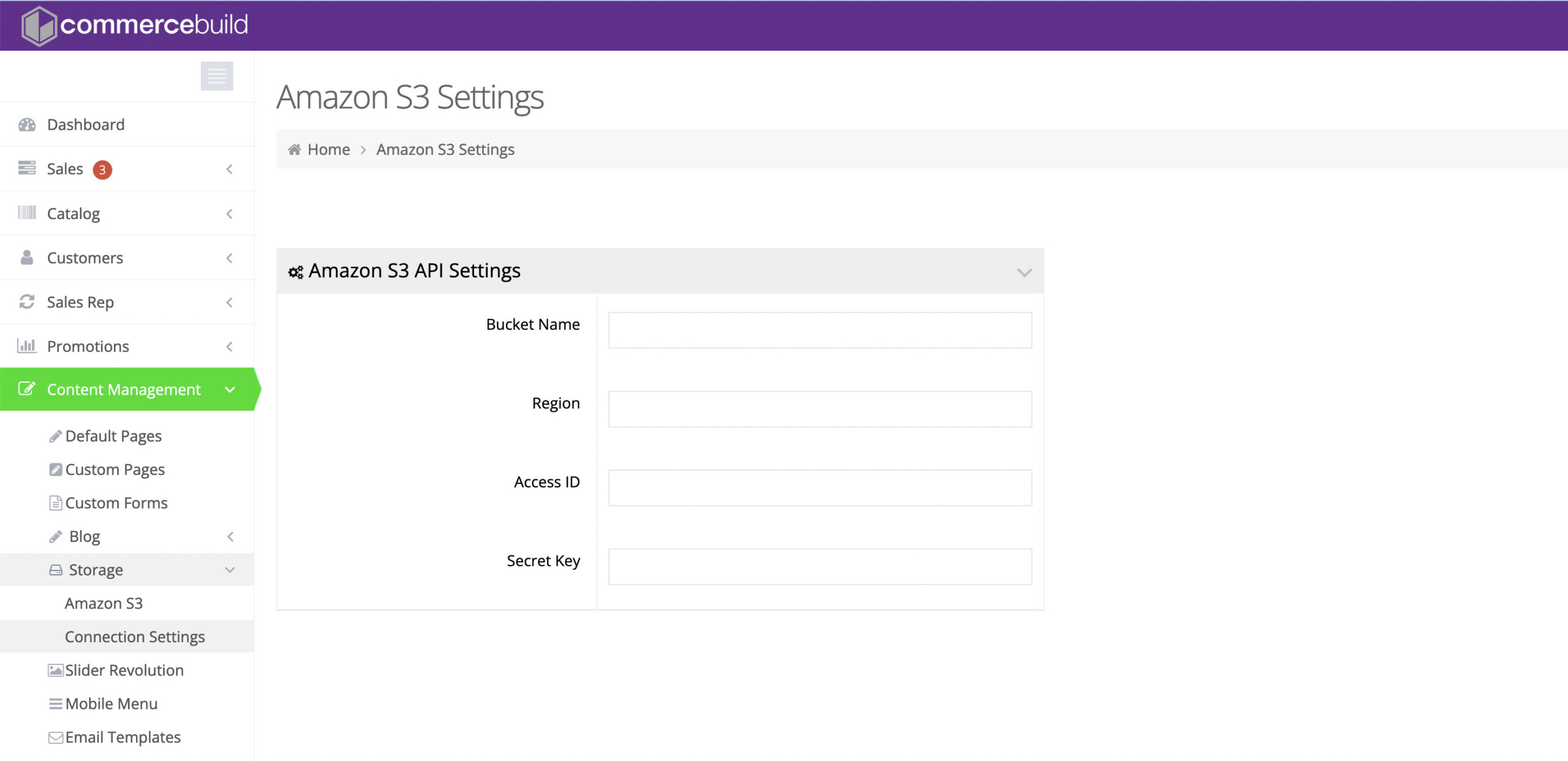Expand the Blog submenu chevron
Viewport: 1568px width, 761px height.
pyautogui.click(x=230, y=537)
